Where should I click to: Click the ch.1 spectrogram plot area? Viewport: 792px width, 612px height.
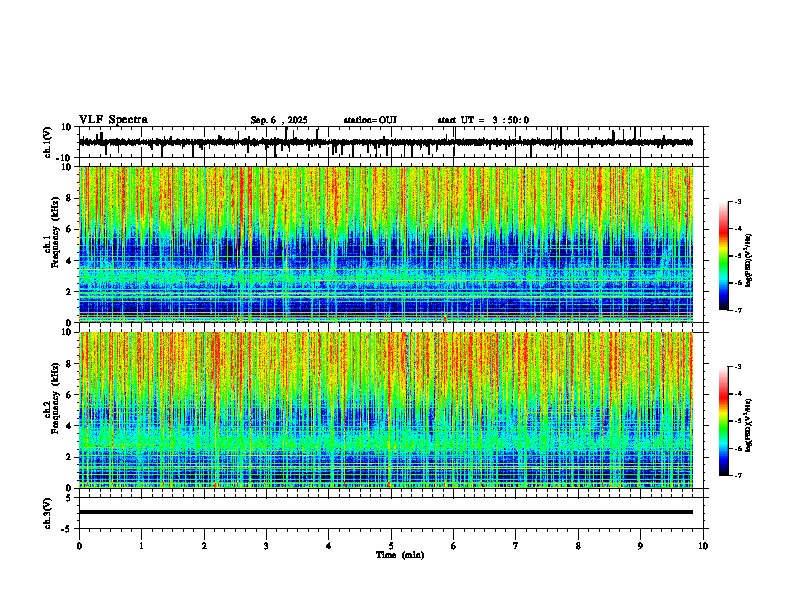386,244
